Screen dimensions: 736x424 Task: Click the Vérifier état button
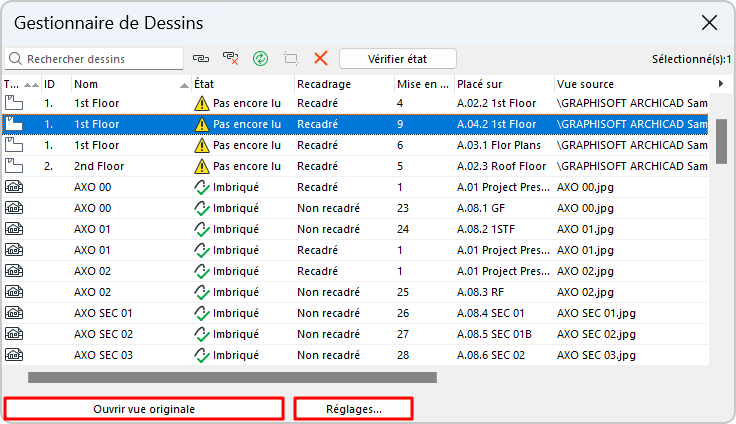click(398, 59)
